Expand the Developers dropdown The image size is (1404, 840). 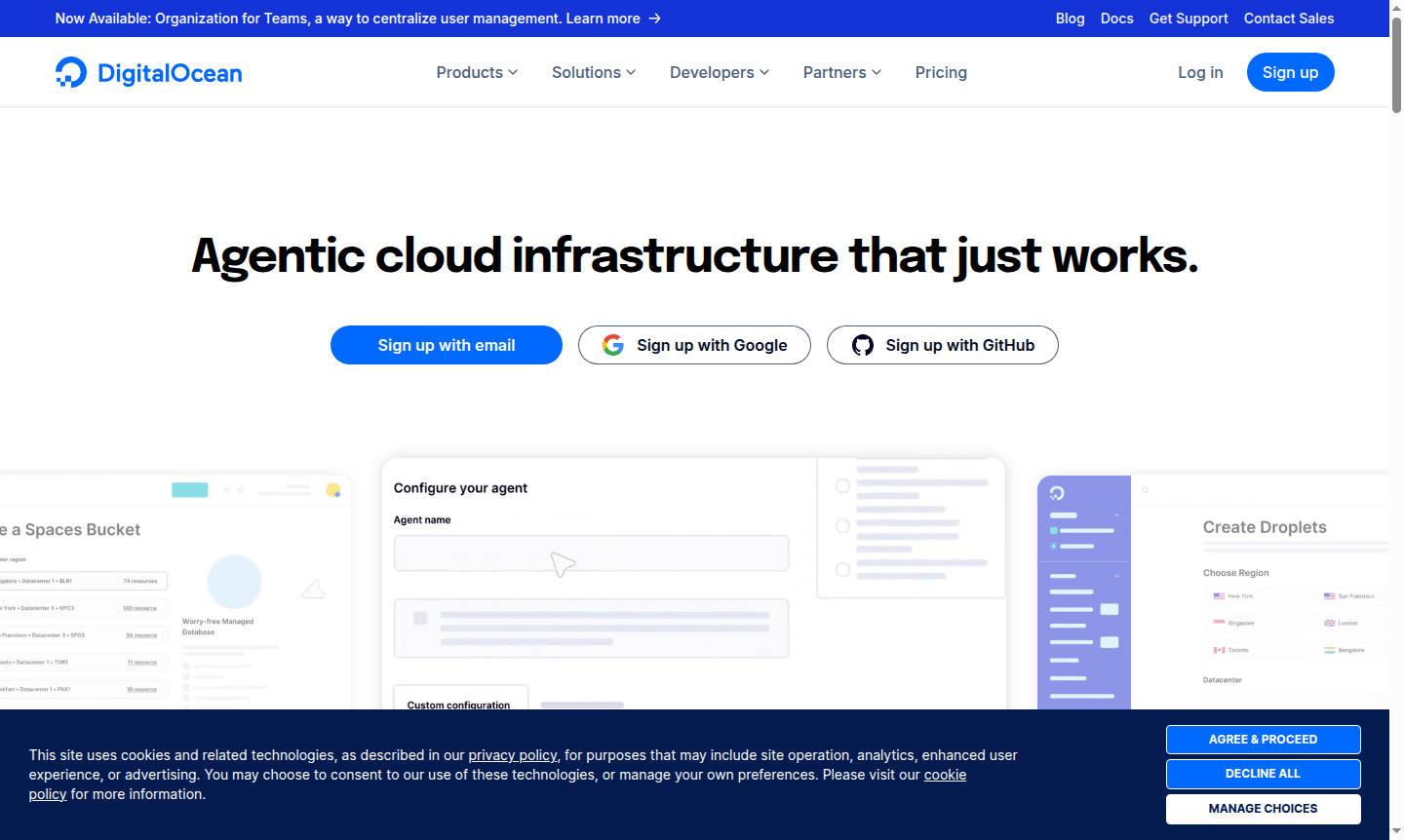coord(719,72)
